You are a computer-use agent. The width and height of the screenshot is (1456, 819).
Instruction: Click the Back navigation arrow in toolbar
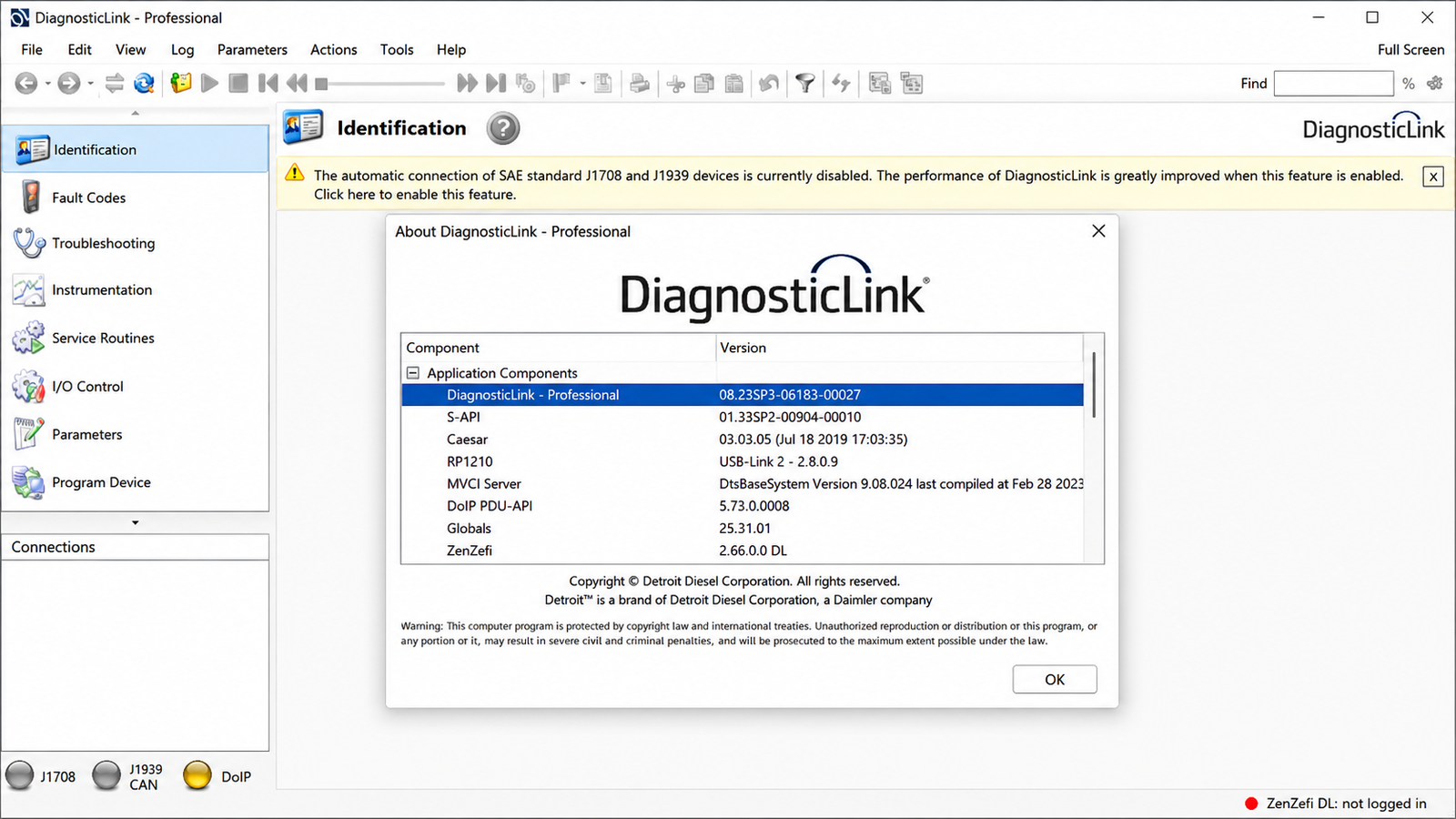[x=26, y=84]
